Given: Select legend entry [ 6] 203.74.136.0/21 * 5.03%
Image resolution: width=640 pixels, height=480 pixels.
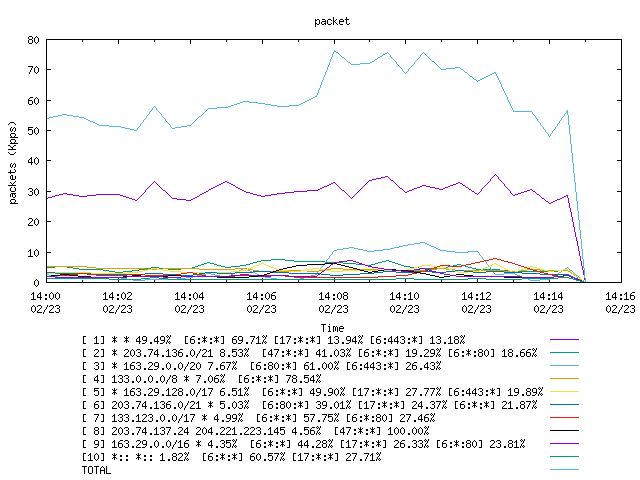Looking at the screenshot, I should coord(309,405).
